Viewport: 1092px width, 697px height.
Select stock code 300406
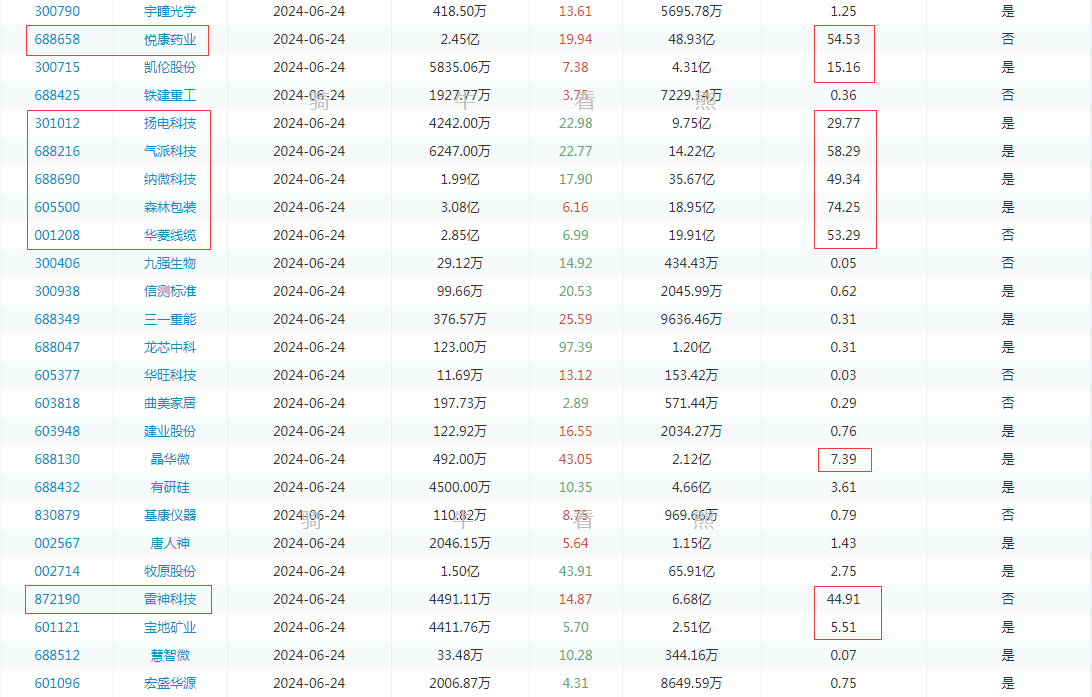(x=57, y=264)
